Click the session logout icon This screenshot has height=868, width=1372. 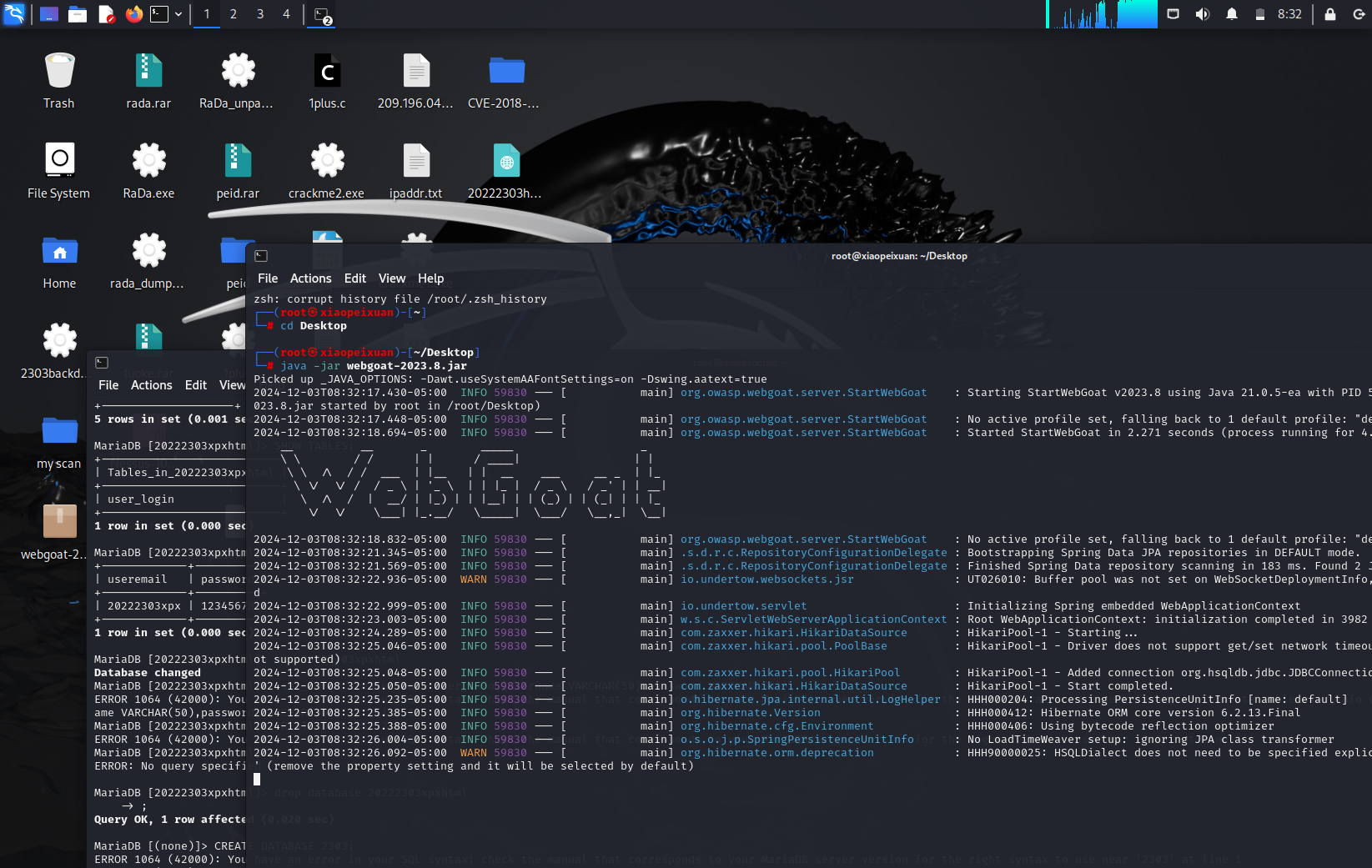point(1359,14)
